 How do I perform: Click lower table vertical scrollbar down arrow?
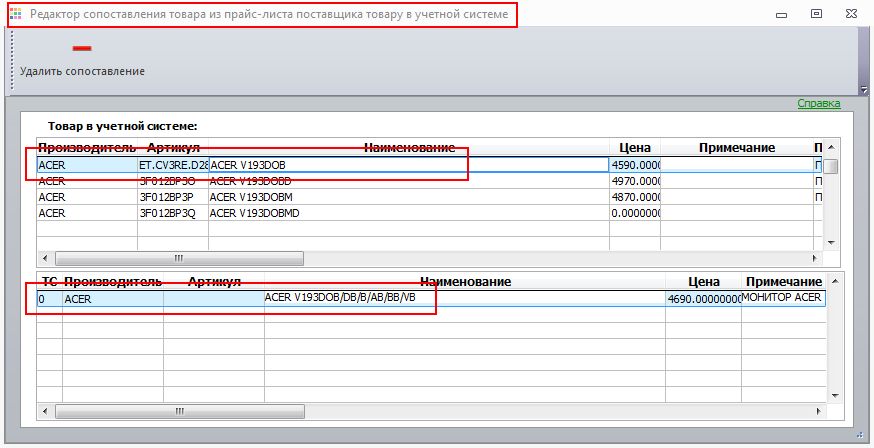tap(835, 396)
